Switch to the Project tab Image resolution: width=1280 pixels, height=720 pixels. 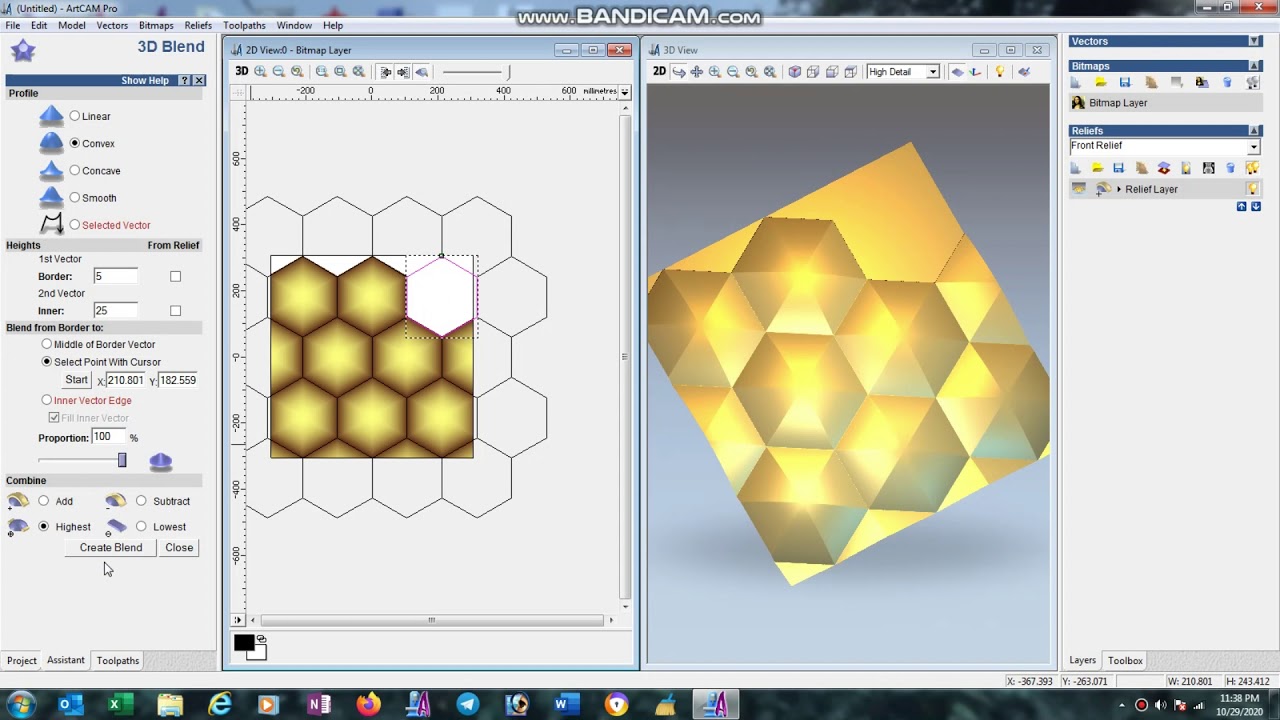click(x=22, y=660)
